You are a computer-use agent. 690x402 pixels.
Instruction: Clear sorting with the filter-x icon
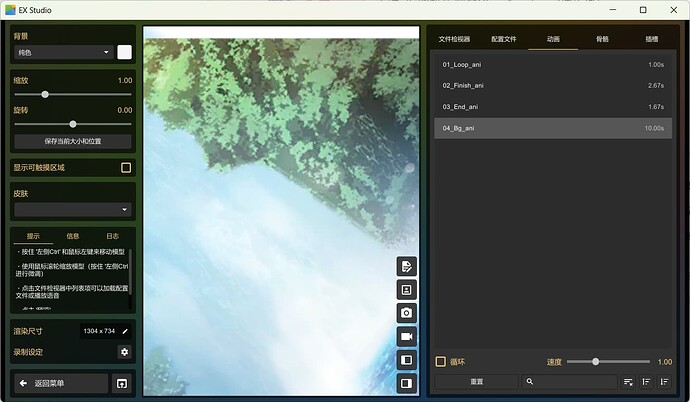point(628,382)
